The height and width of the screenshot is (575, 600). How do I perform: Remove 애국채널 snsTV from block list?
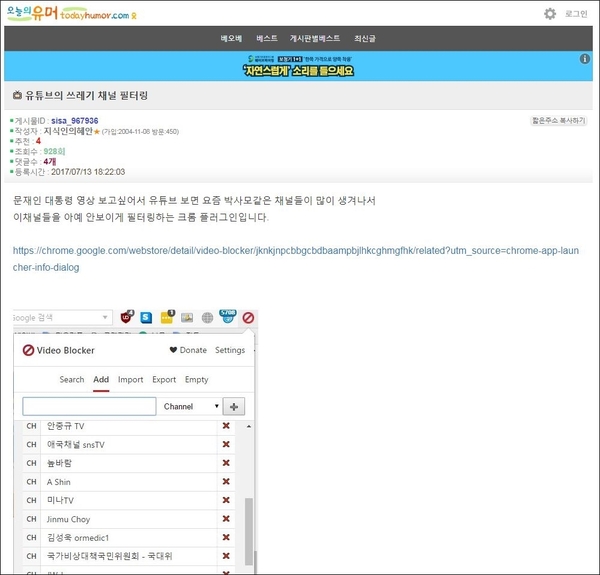click(226, 444)
